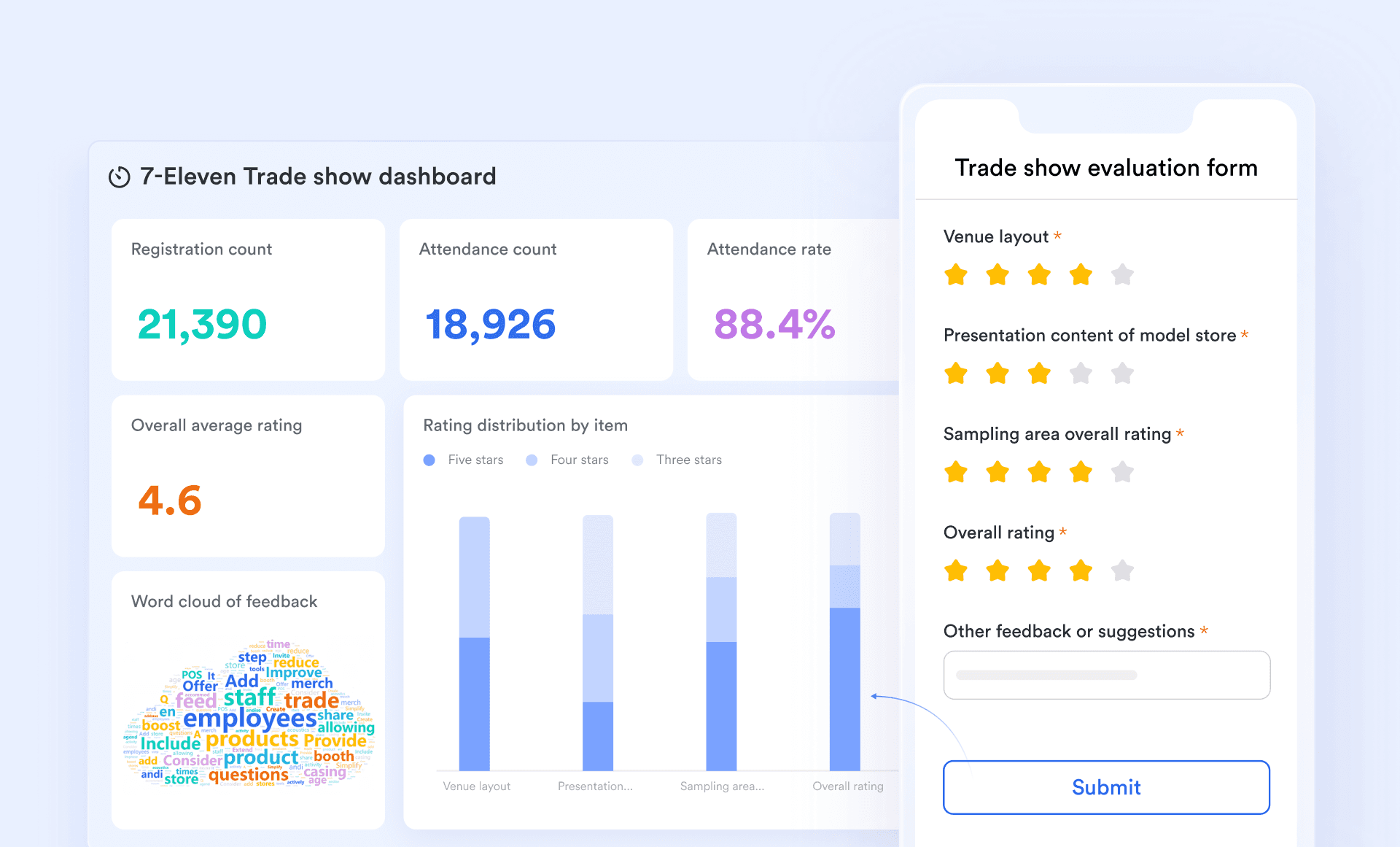Give Presentation content four stars
The image size is (1400, 847).
tap(1081, 374)
